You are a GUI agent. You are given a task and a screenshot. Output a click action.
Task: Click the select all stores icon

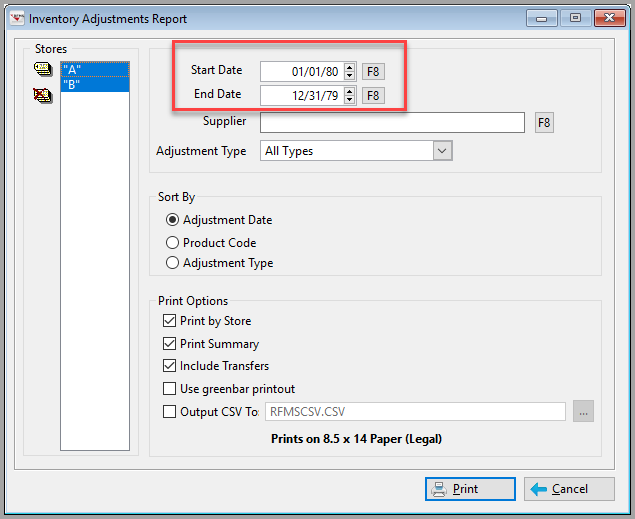43,69
